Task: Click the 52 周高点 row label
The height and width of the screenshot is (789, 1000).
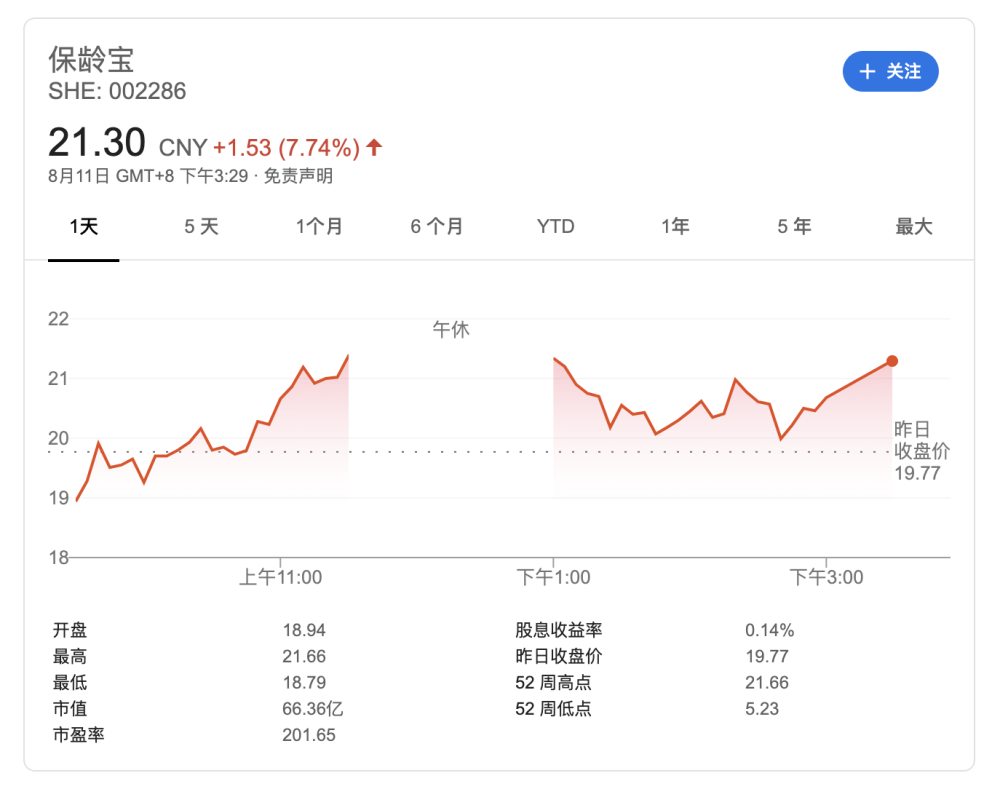Action: pos(553,683)
